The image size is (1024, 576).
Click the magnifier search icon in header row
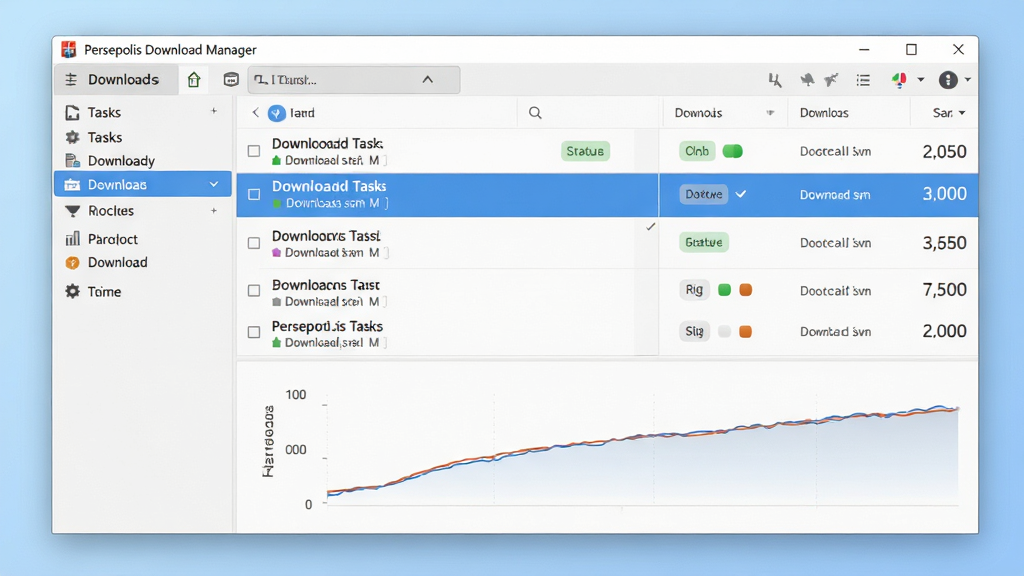tap(535, 113)
